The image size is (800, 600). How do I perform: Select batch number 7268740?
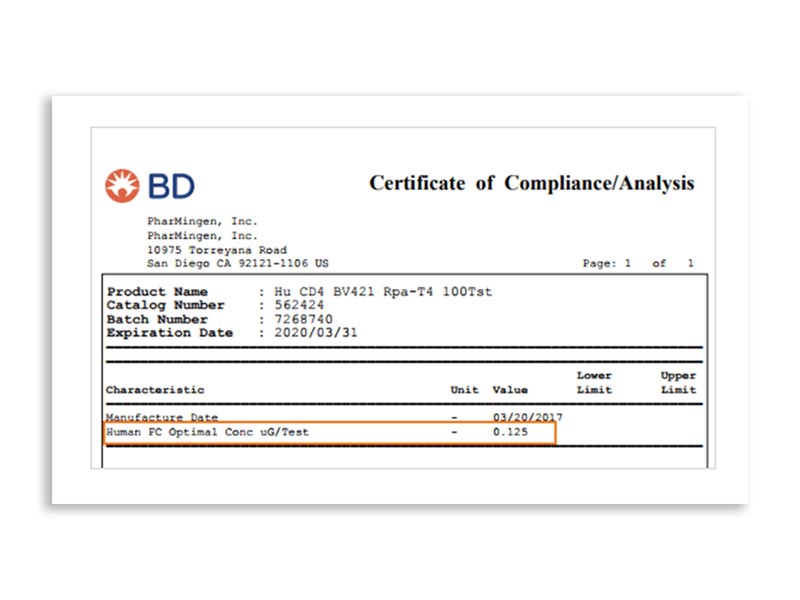point(298,319)
